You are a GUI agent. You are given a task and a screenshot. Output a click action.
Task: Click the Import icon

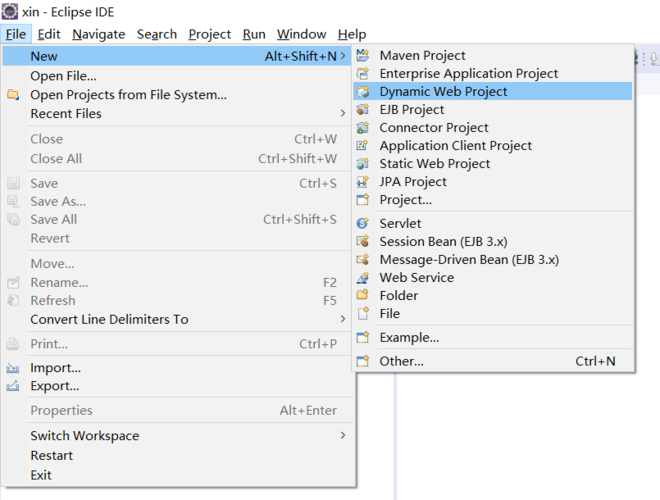point(13,368)
